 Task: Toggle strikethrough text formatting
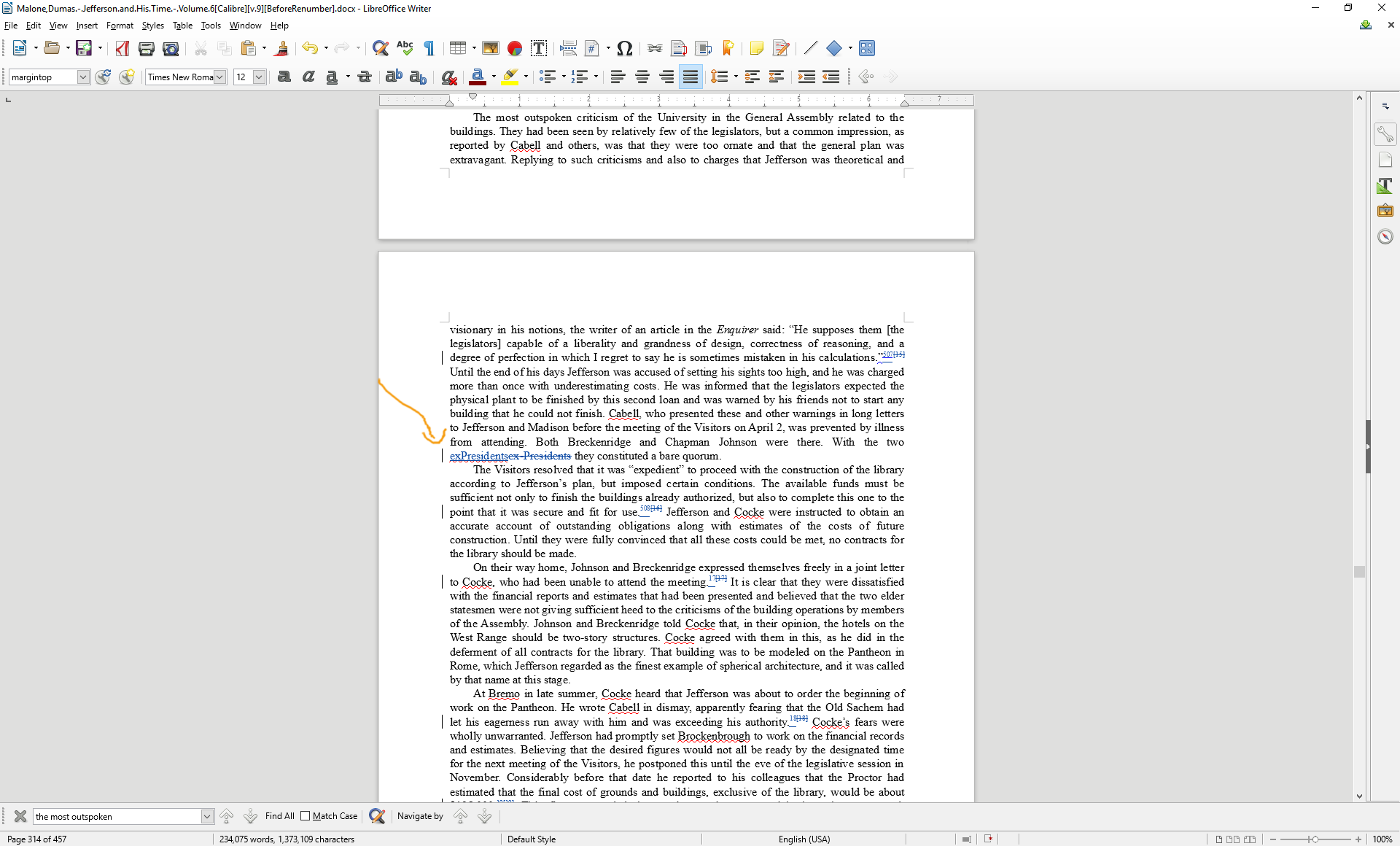coord(365,77)
